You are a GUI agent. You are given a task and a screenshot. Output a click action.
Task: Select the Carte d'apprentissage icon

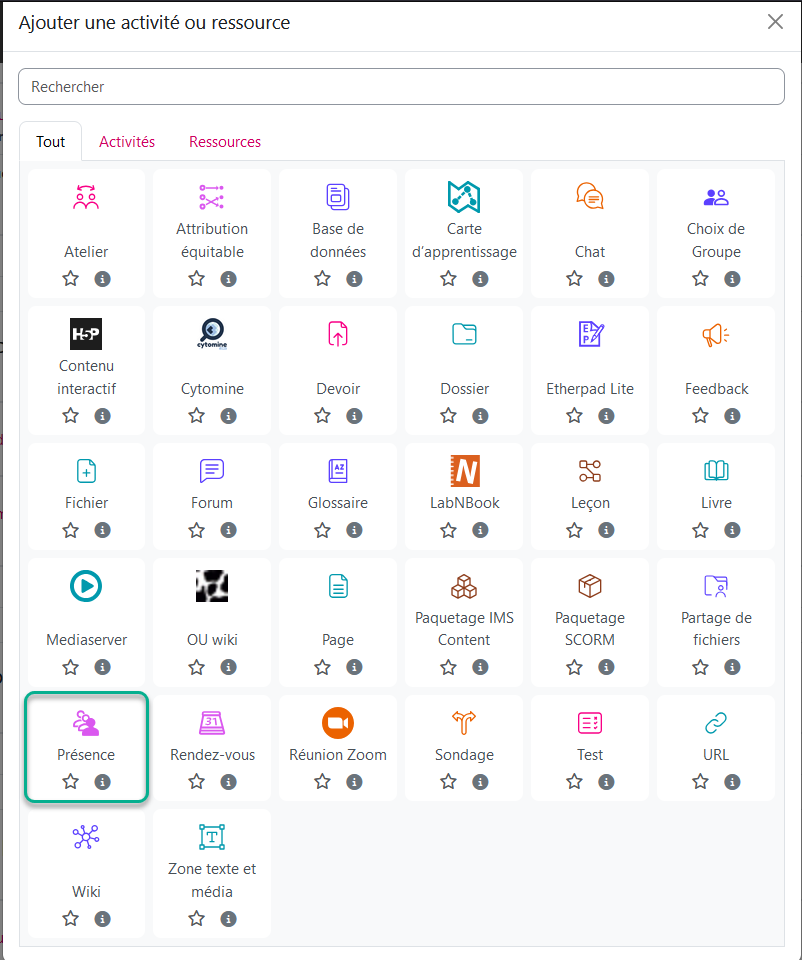point(464,197)
